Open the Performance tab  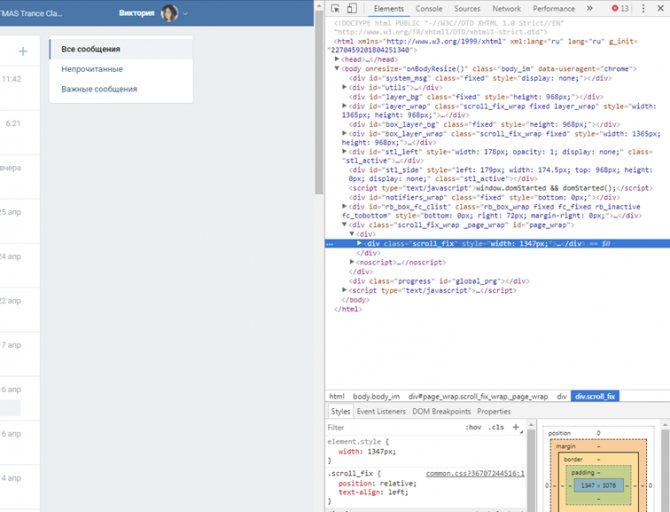click(553, 9)
